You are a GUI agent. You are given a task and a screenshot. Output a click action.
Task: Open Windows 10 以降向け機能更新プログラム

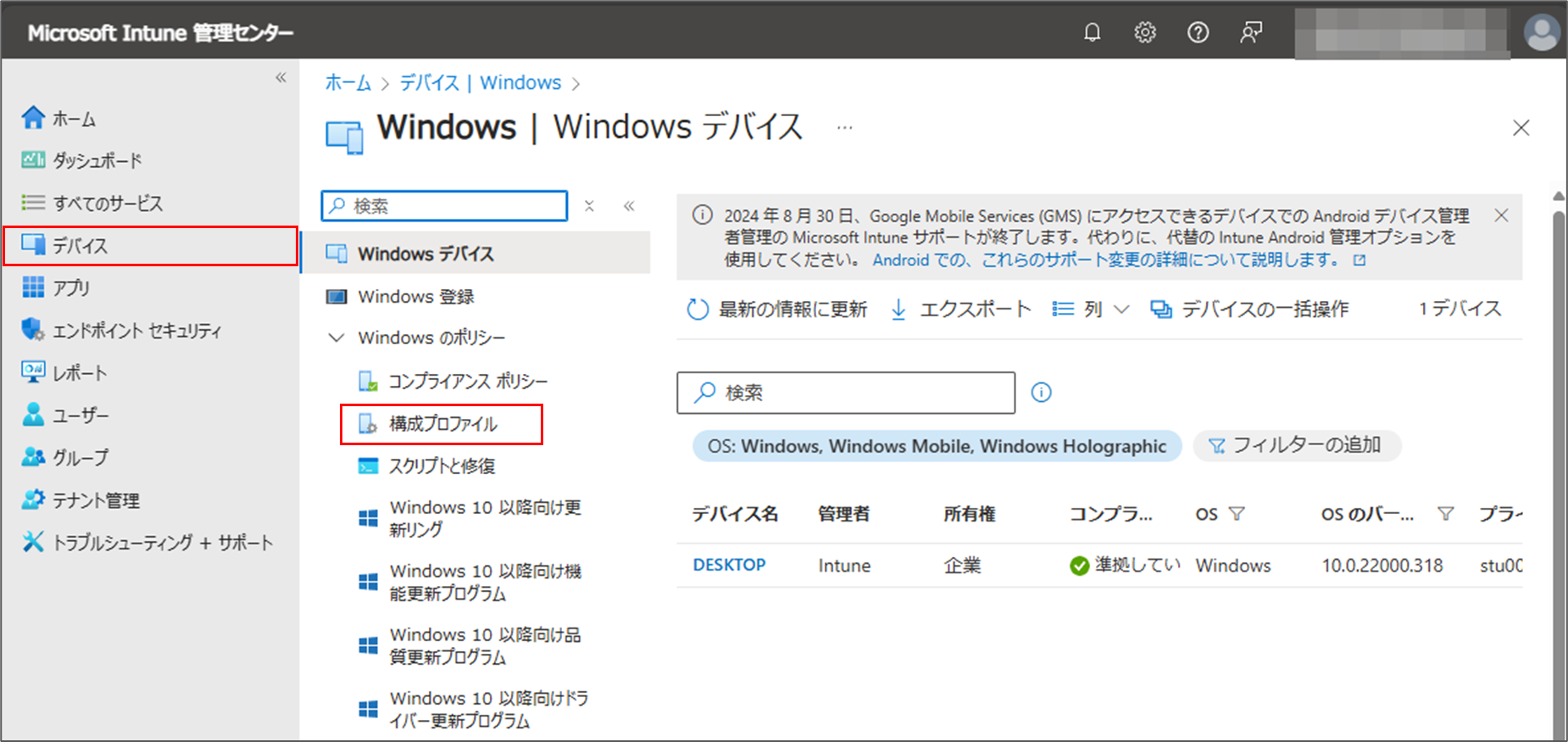pyautogui.click(x=485, y=582)
